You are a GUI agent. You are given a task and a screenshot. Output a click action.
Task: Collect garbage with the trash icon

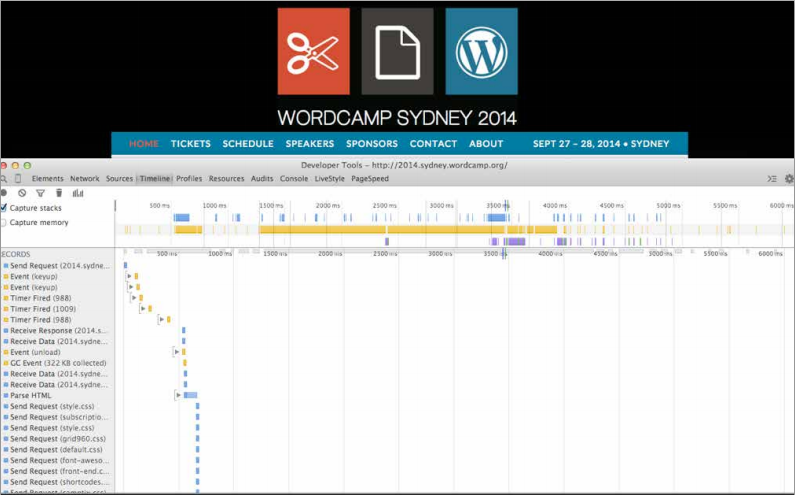pyautogui.click(x=59, y=193)
